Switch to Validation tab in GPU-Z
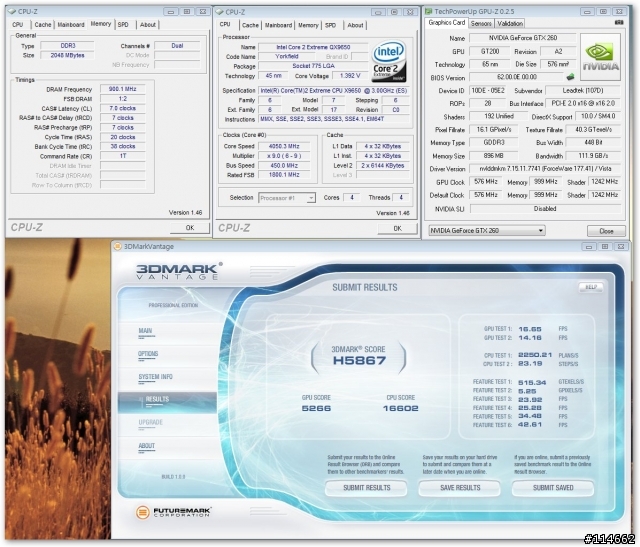Screen dimensions: 640x547 pos(510,24)
